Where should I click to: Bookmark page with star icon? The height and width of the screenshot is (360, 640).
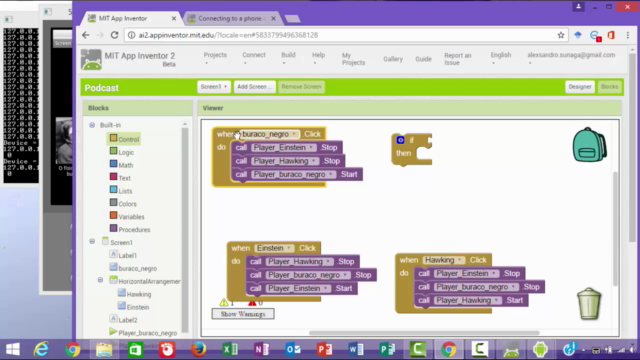click(561, 35)
